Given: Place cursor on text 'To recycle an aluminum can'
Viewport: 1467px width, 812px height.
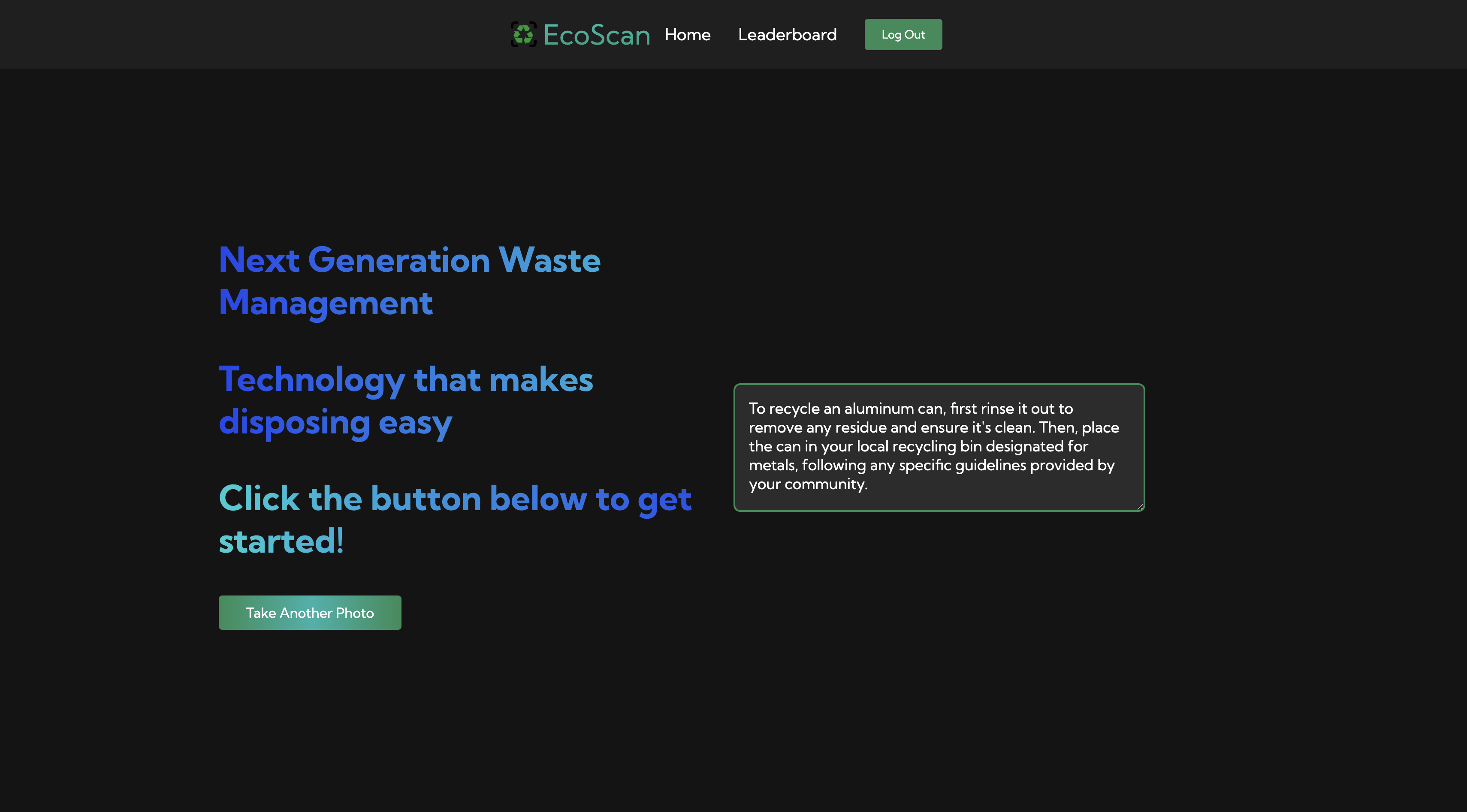Looking at the screenshot, I should pos(846,409).
